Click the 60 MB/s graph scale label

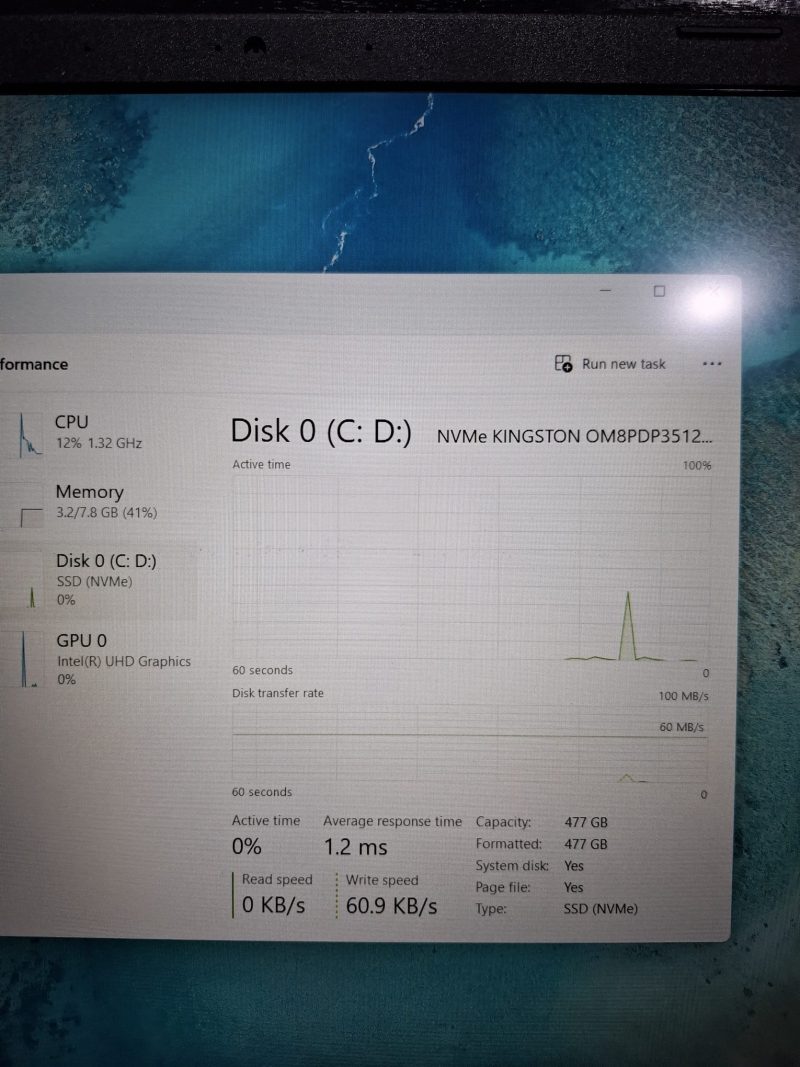[682, 727]
